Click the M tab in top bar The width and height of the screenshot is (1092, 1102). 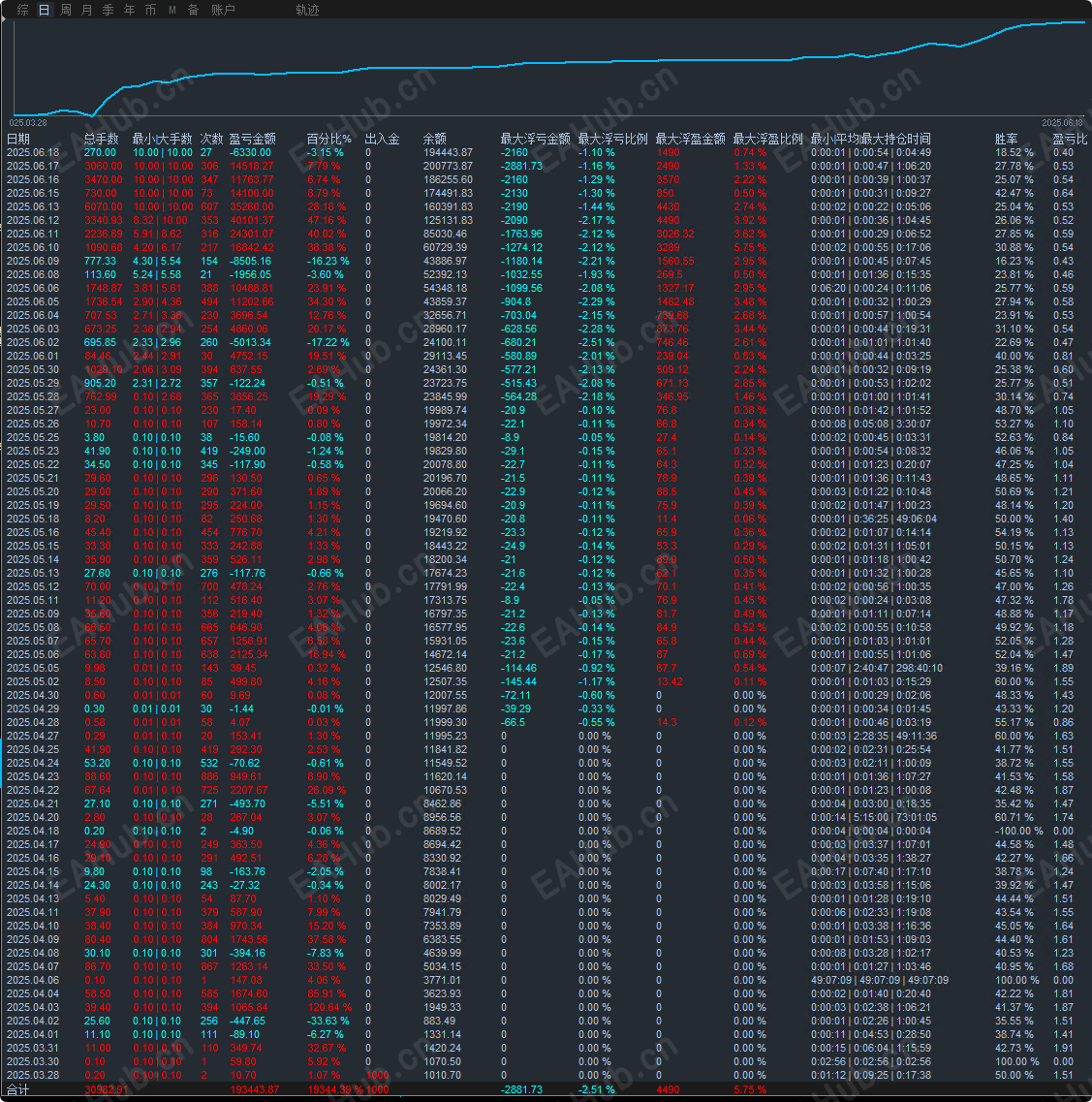(x=172, y=10)
